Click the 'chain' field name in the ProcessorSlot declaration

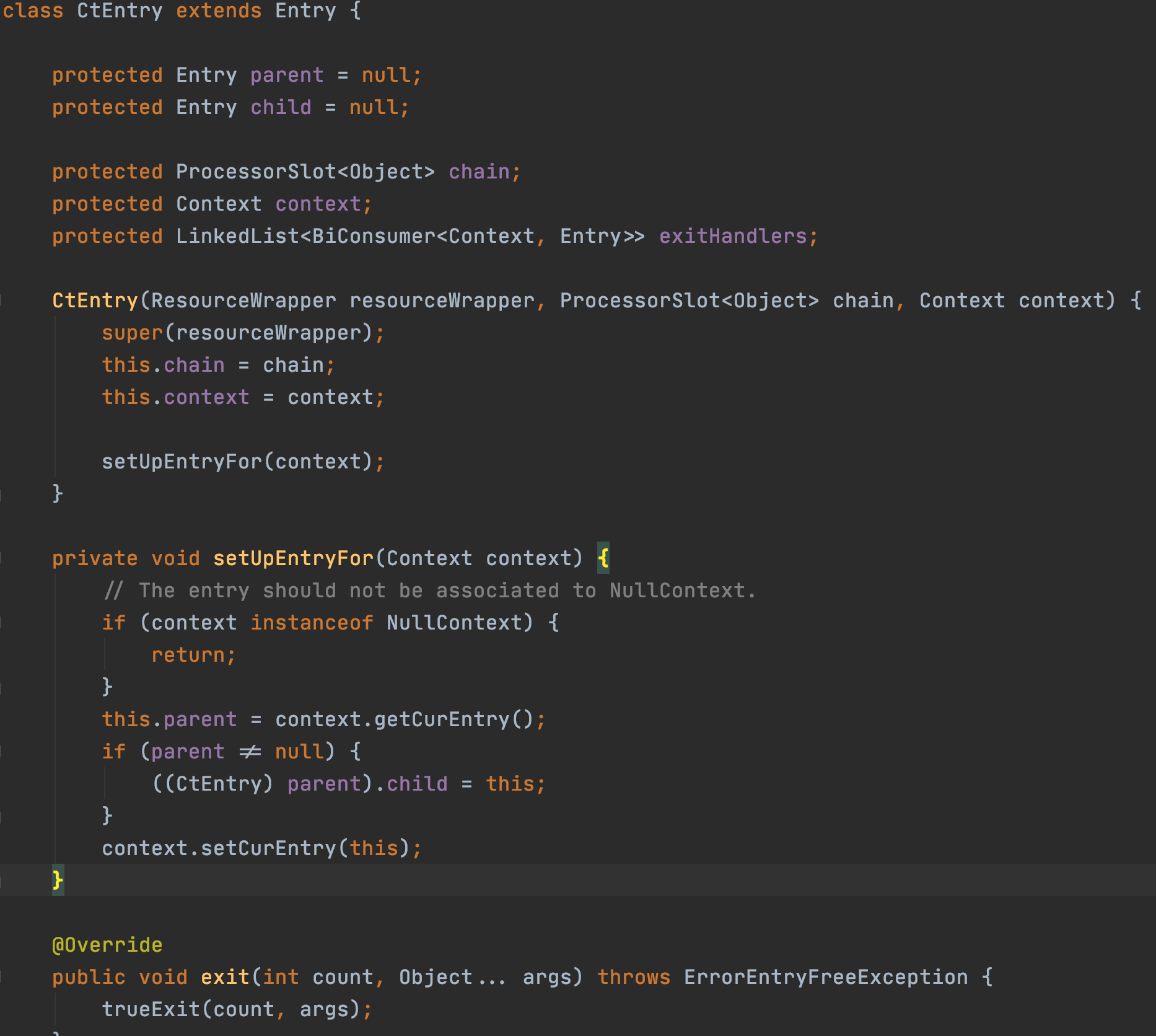[479, 172]
